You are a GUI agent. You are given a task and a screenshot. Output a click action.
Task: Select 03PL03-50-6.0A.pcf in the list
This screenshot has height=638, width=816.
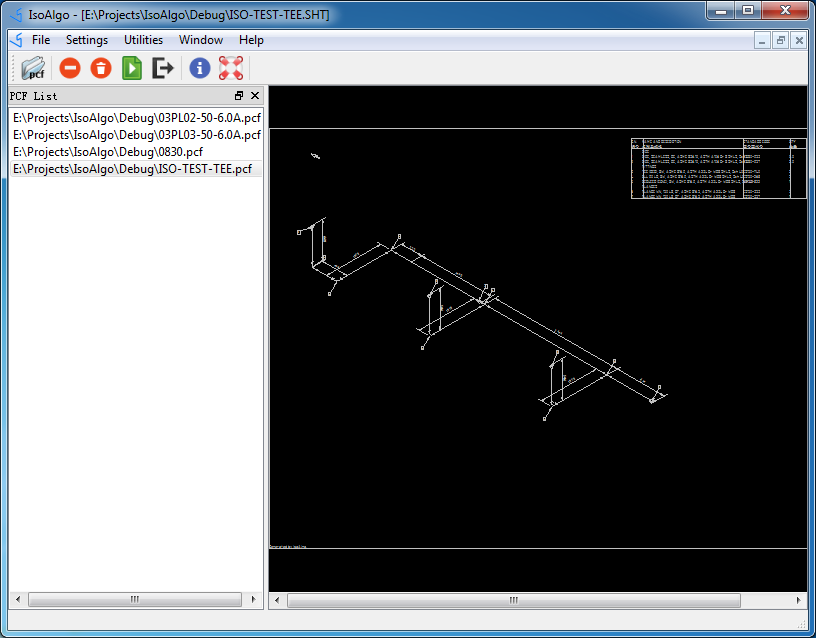point(136,135)
